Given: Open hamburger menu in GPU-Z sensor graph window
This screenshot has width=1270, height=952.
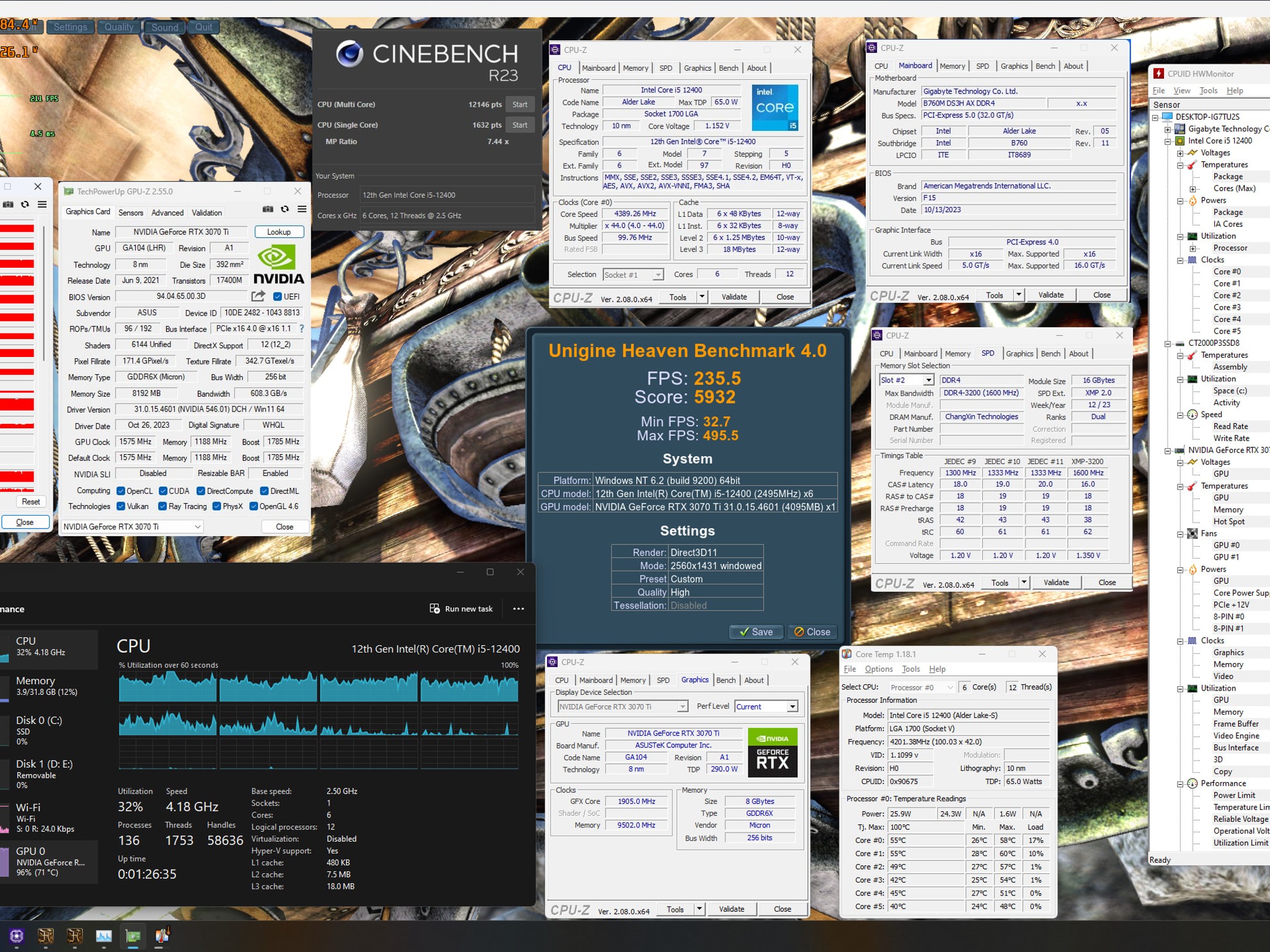Looking at the screenshot, I should (42, 204).
